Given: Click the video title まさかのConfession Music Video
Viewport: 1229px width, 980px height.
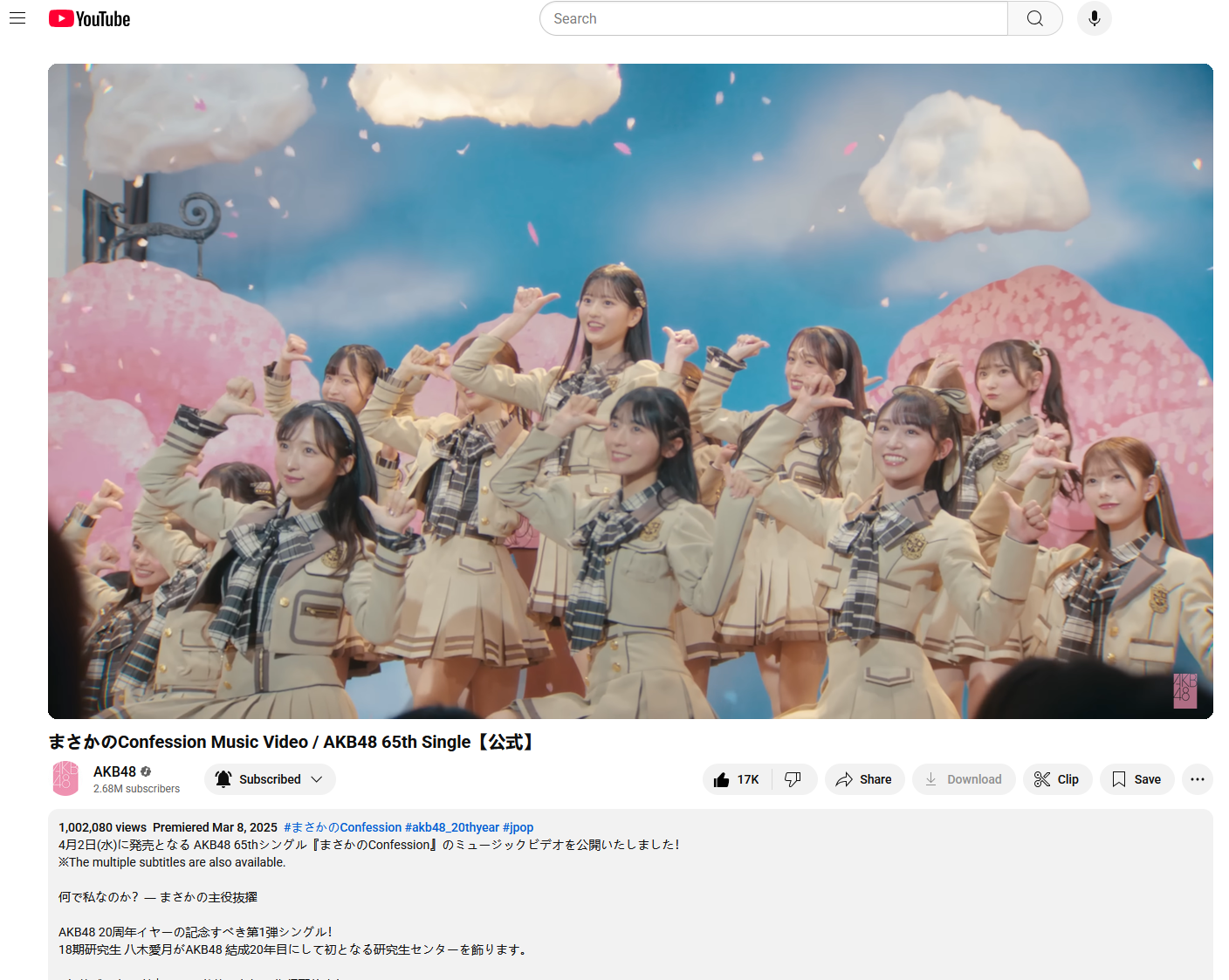Looking at the screenshot, I should click(x=292, y=742).
